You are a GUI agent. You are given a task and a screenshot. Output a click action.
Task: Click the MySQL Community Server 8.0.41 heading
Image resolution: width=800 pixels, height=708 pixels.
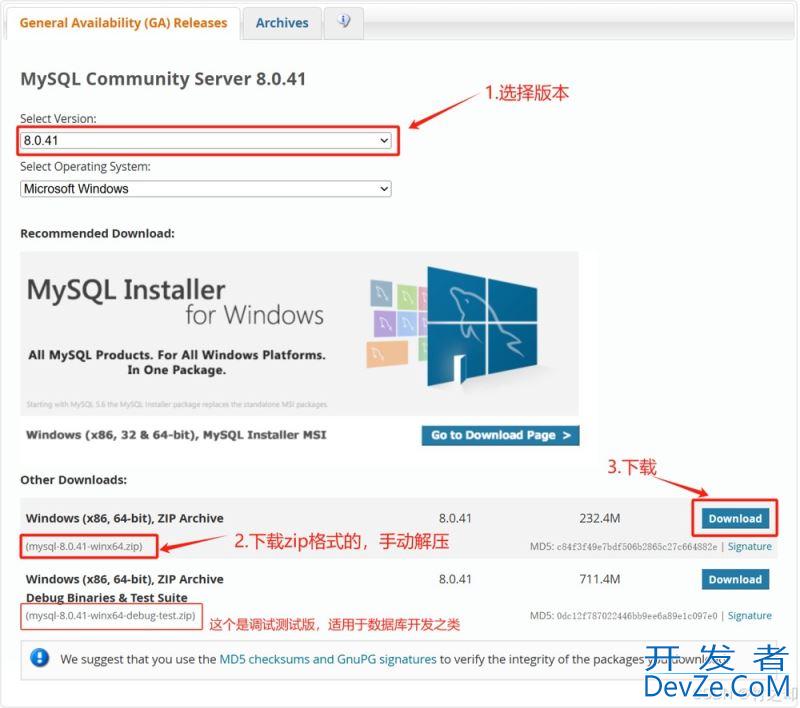coord(163,79)
